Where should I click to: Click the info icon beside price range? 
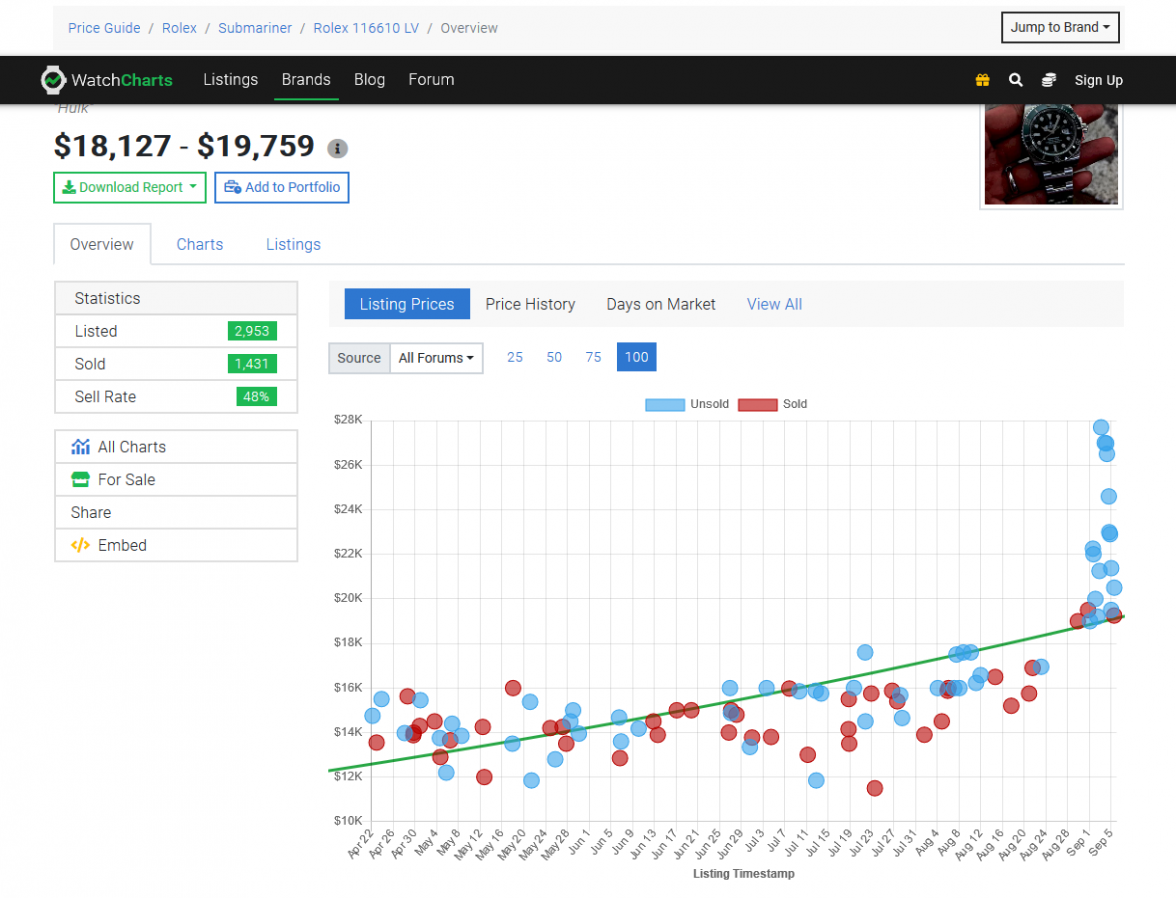pyautogui.click(x=338, y=149)
